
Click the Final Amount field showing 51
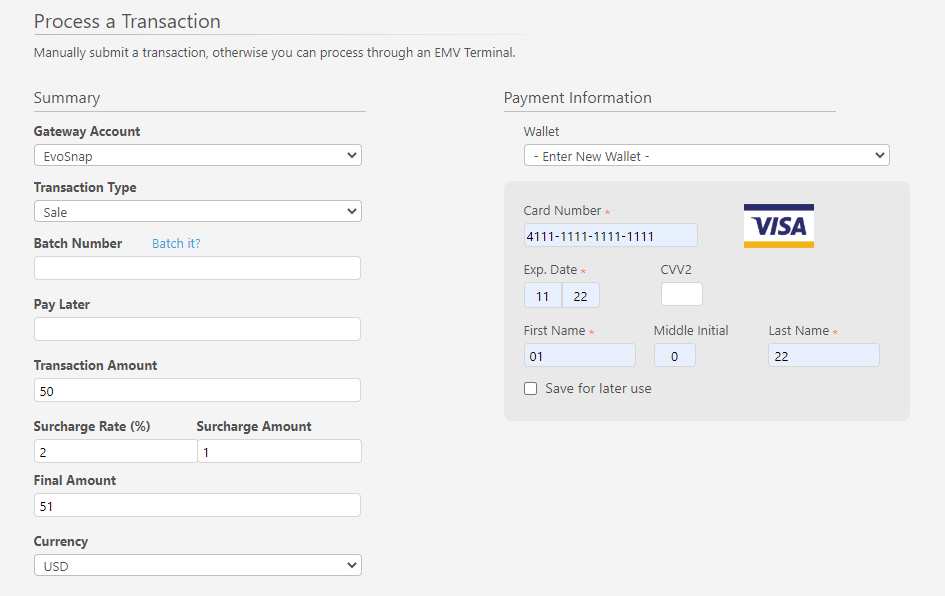[197, 506]
